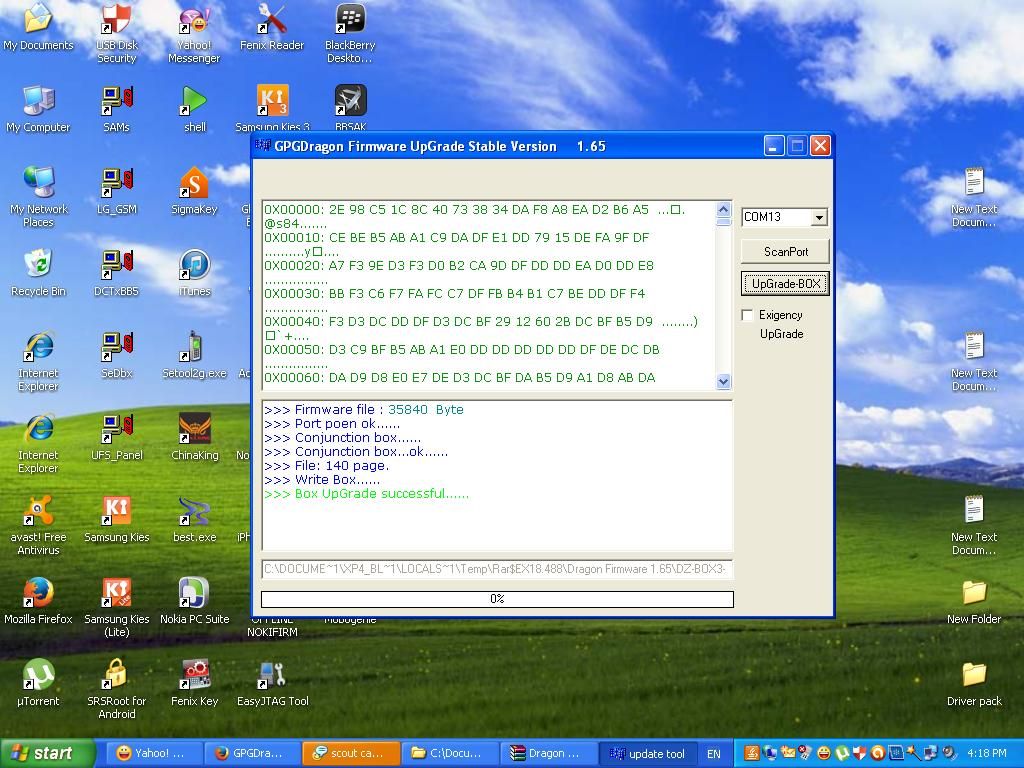Close the GPGDragon Firmware UpGrade window
The height and width of the screenshot is (768, 1024).
point(820,146)
